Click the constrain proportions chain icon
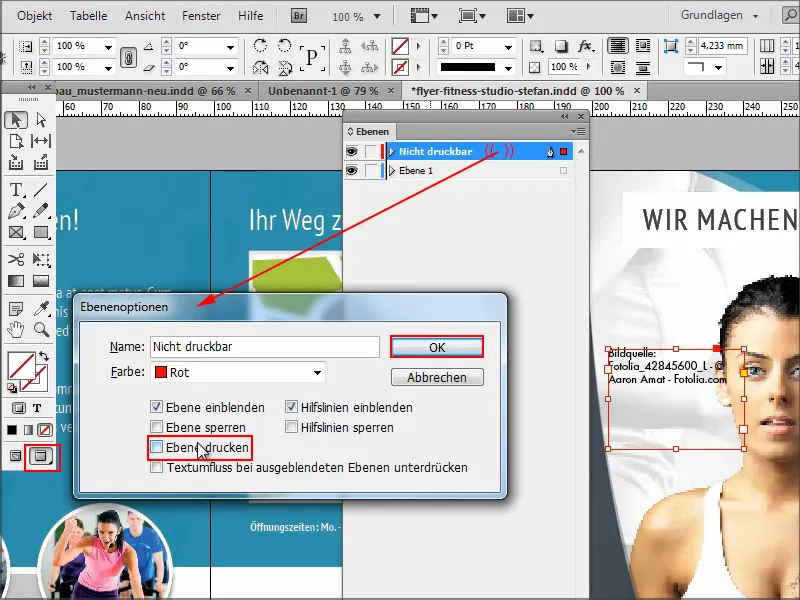The width and height of the screenshot is (800, 600). (x=128, y=57)
